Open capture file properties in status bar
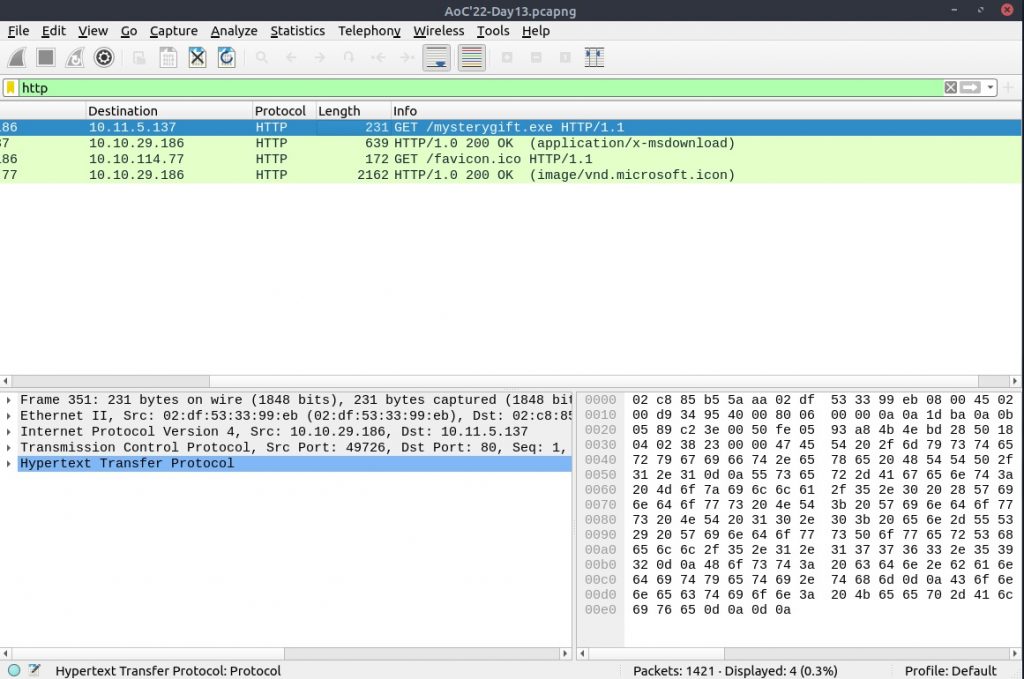1024x679 pixels. point(34,670)
